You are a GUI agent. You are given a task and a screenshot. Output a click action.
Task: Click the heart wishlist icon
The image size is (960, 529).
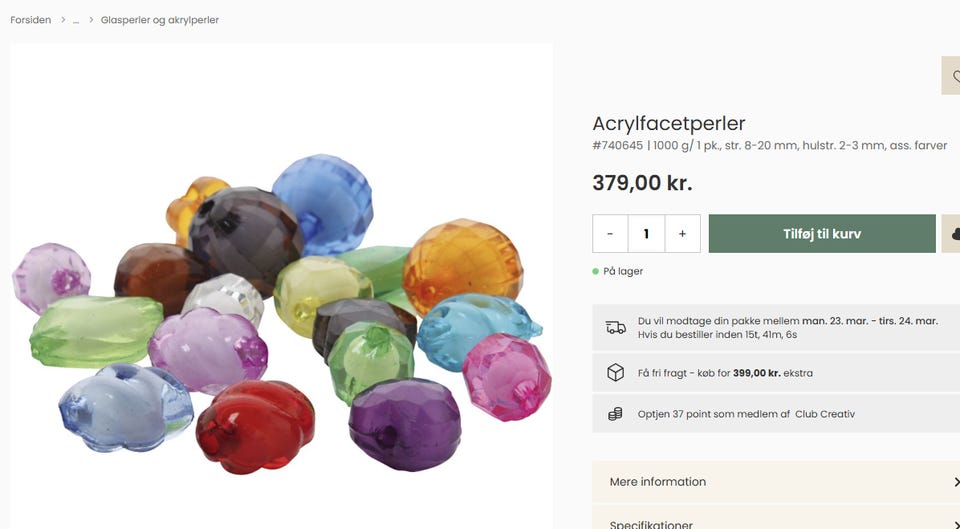[x=953, y=76]
